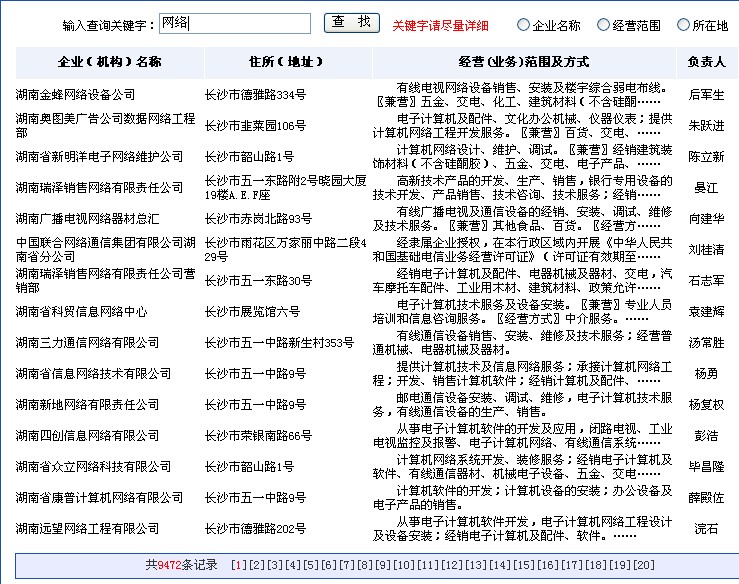The width and height of the screenshot is (739, 584).
Task: Select the 所在地 radio button
Action: 684,25
